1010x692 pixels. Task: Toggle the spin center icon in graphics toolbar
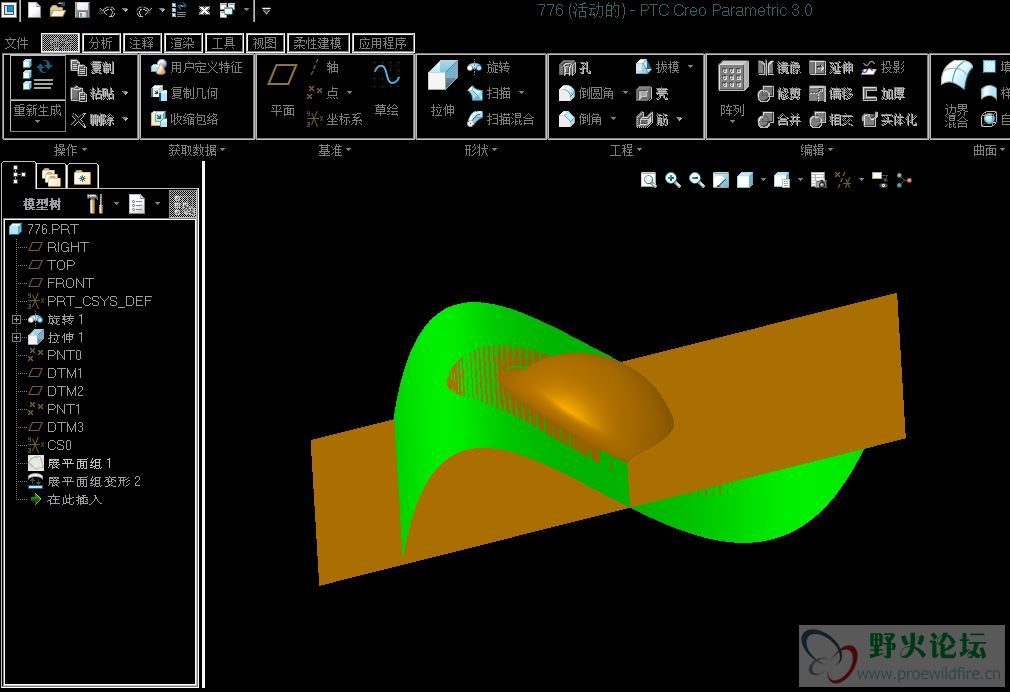[904, 180]
